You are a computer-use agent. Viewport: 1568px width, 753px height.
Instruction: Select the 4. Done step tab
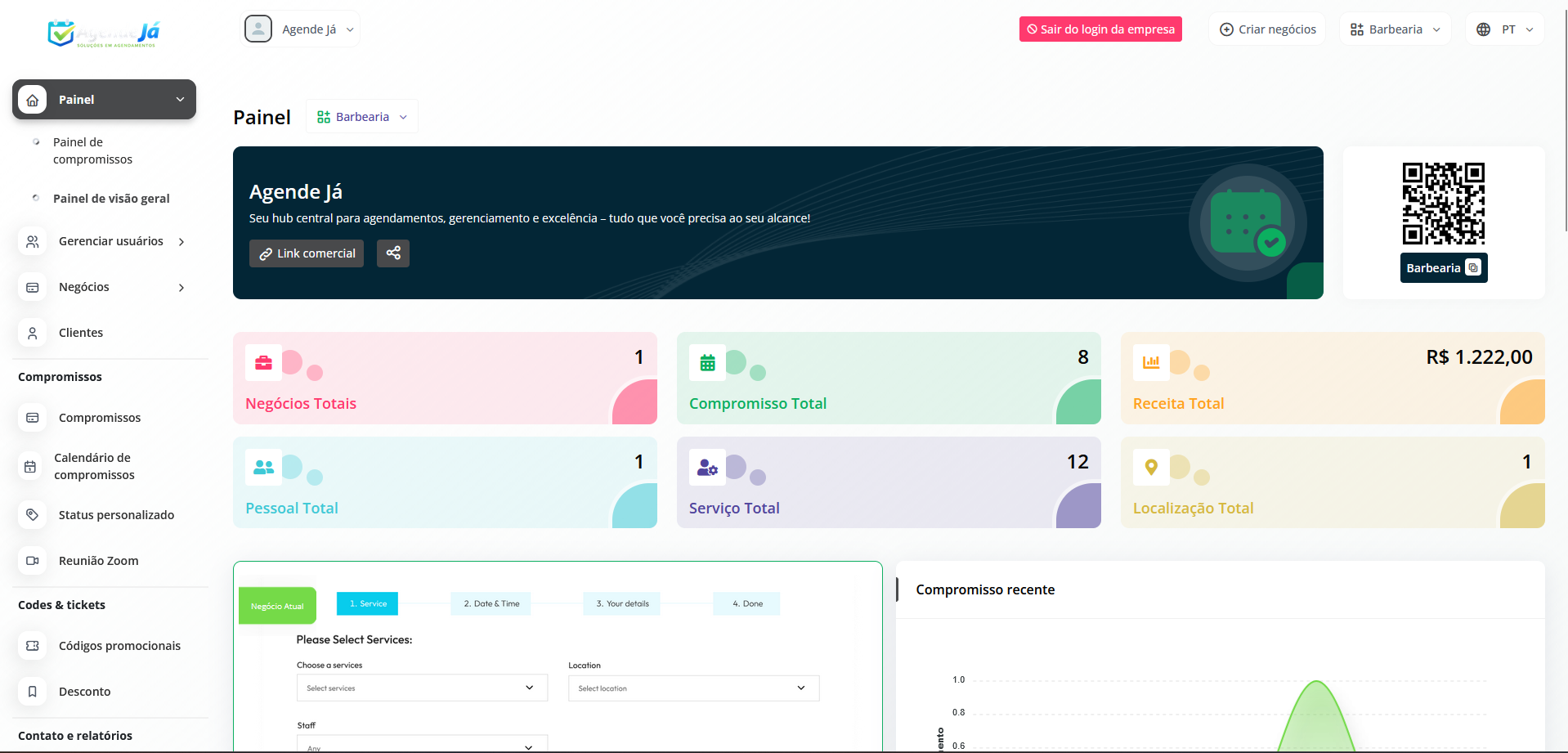pos(747,603)
